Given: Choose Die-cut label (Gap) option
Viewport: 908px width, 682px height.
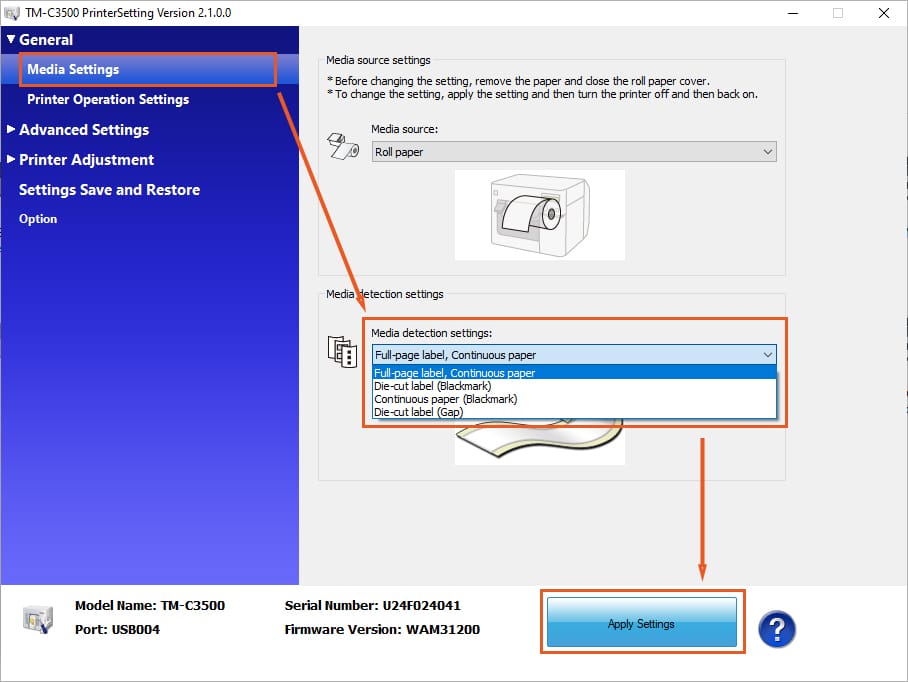Looking at the screenshot, I should click(x=574, y=412).
